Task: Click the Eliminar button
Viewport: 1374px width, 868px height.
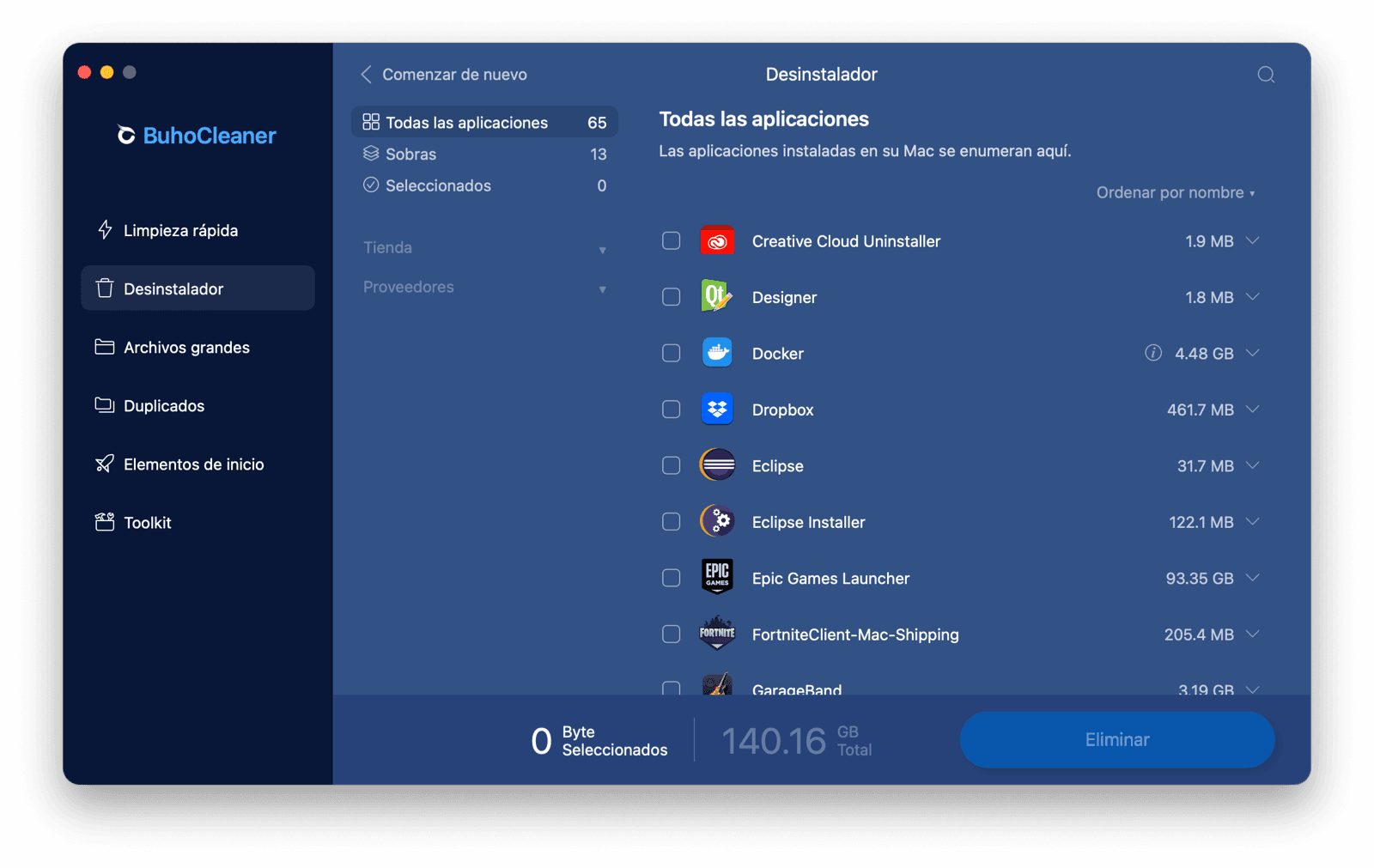Action: click(1116, 739)
